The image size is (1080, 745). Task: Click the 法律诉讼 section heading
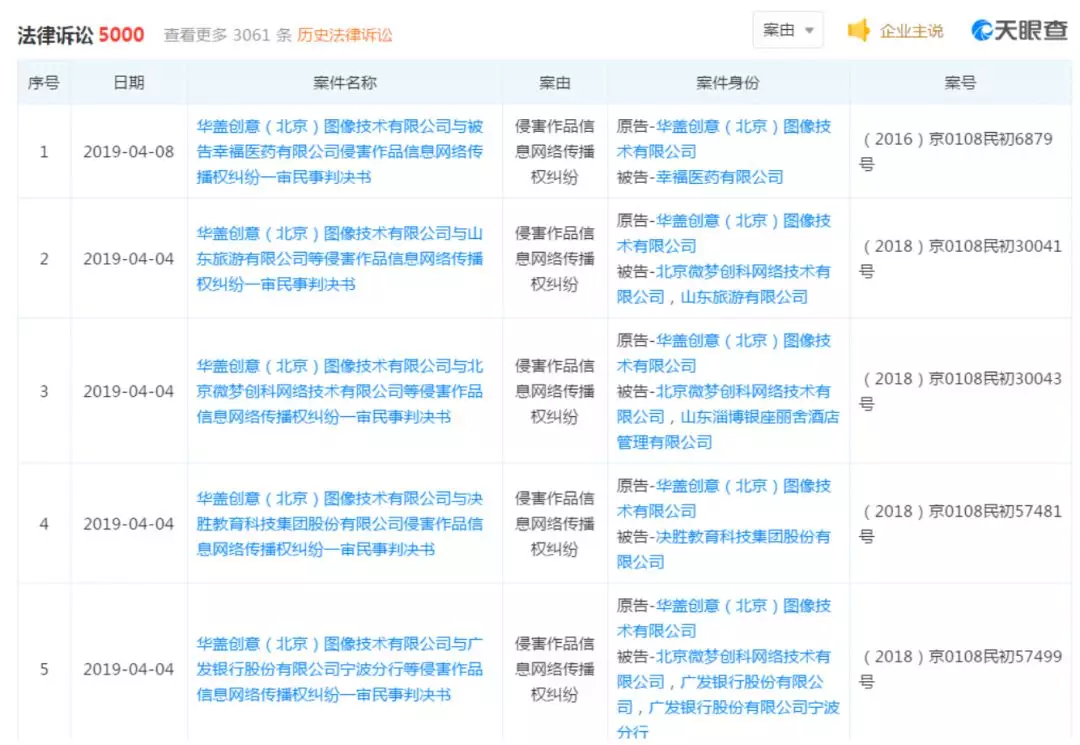point(56,35)
